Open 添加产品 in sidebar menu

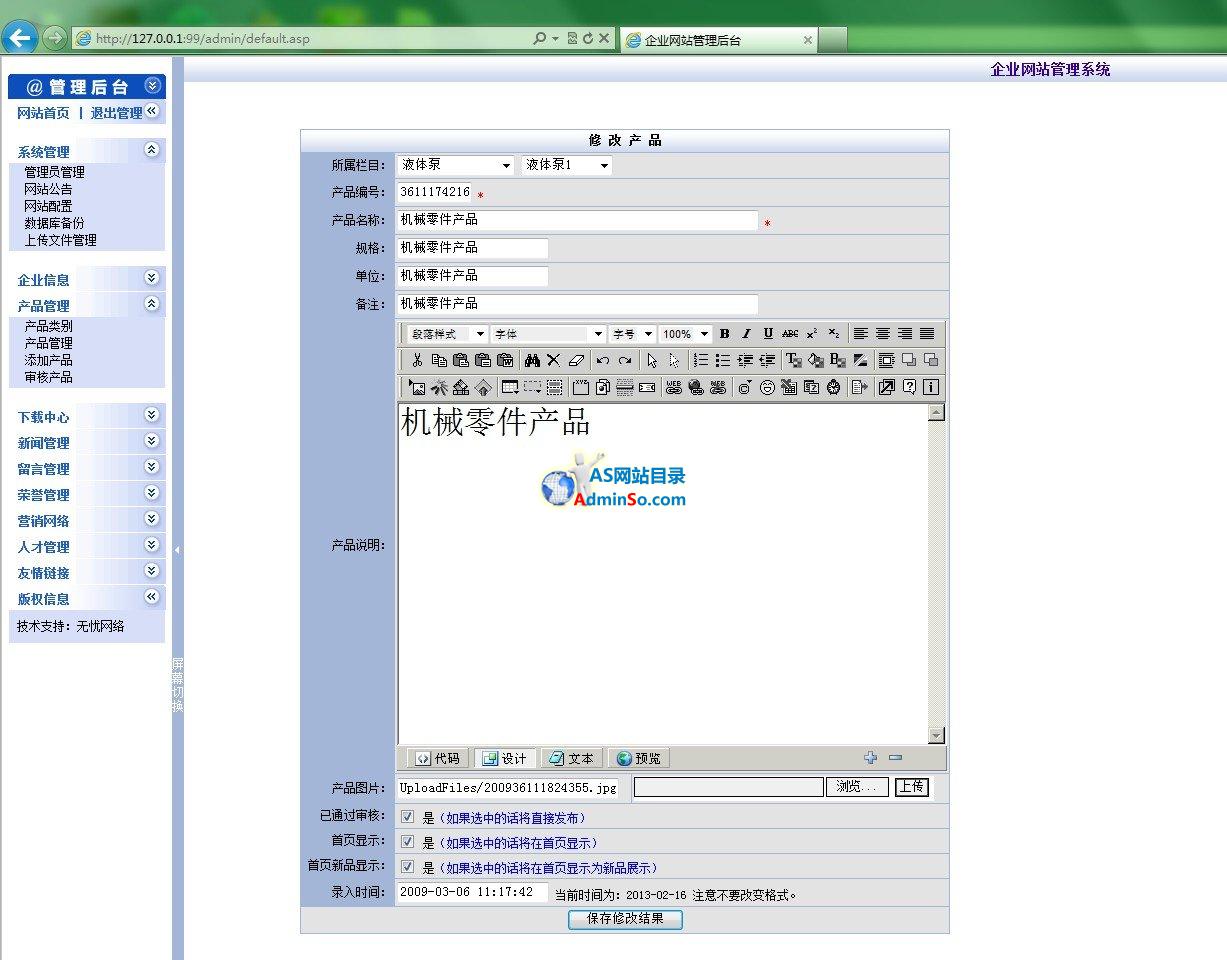[x=48, y=360]
